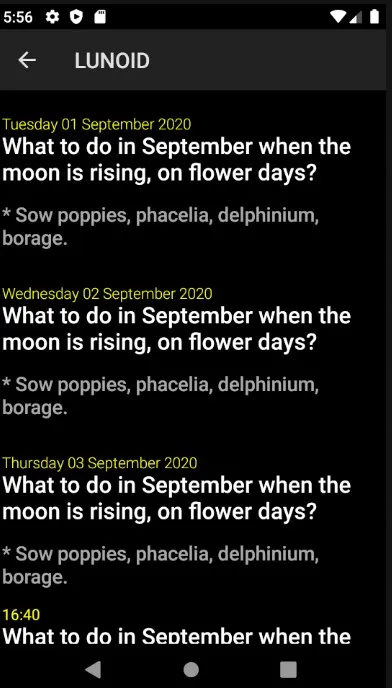Tap the Android back navigation triangle
392x688 pixels.
point(93,670)
